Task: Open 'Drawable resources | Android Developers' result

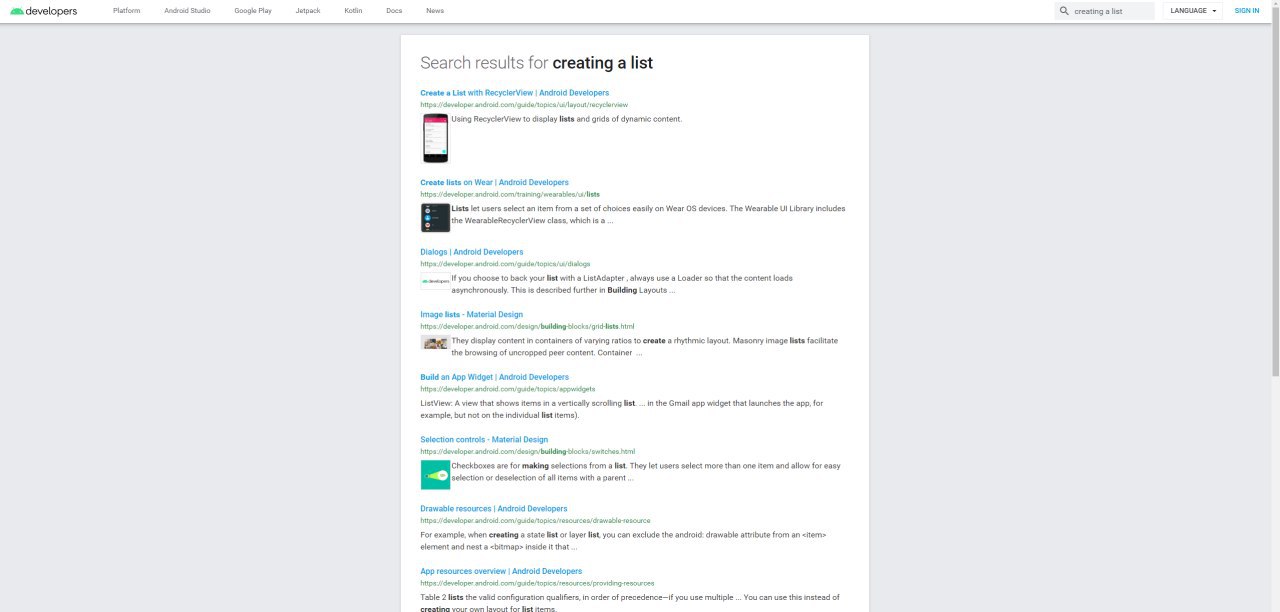Action: (494, 509)
